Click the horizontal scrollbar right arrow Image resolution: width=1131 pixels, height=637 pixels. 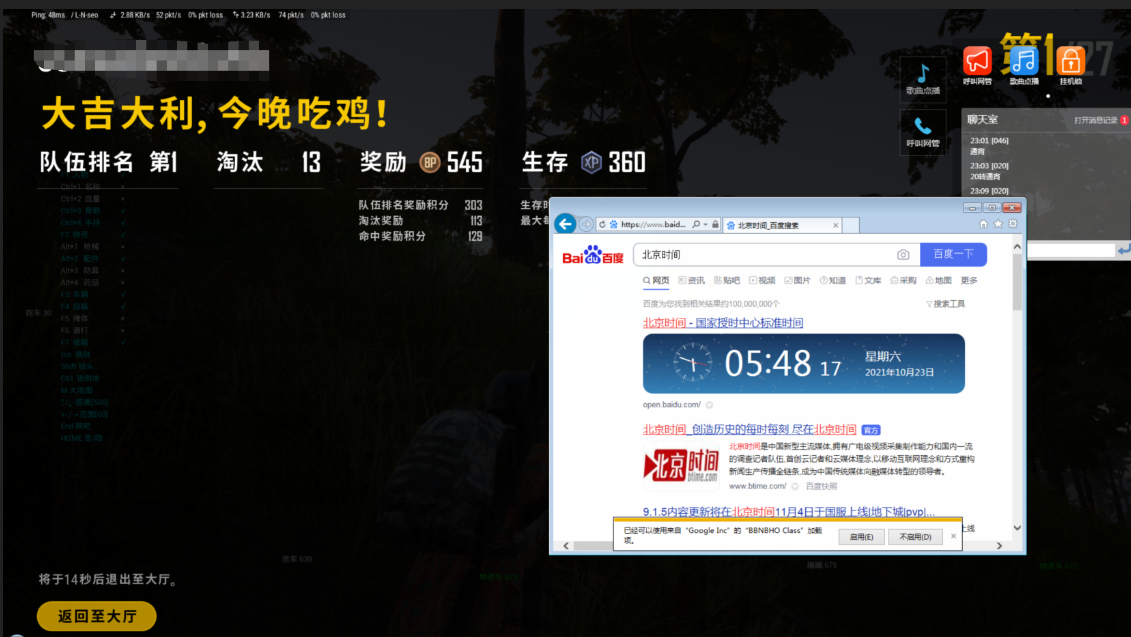(999, 546)
